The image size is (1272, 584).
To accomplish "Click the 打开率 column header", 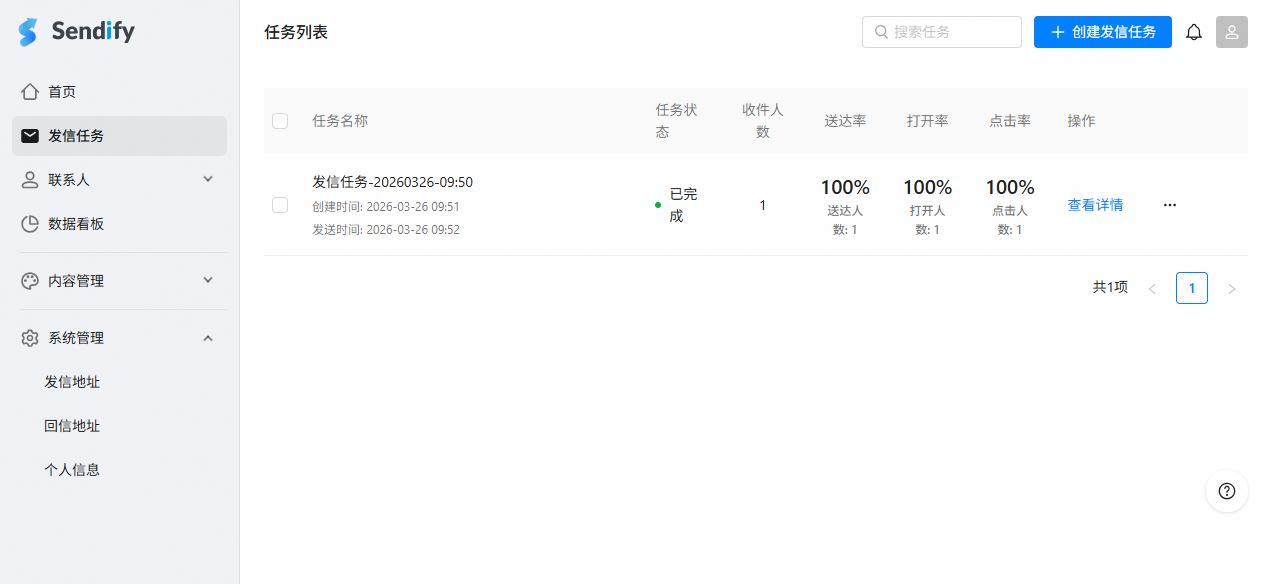I will coord(928,121).
